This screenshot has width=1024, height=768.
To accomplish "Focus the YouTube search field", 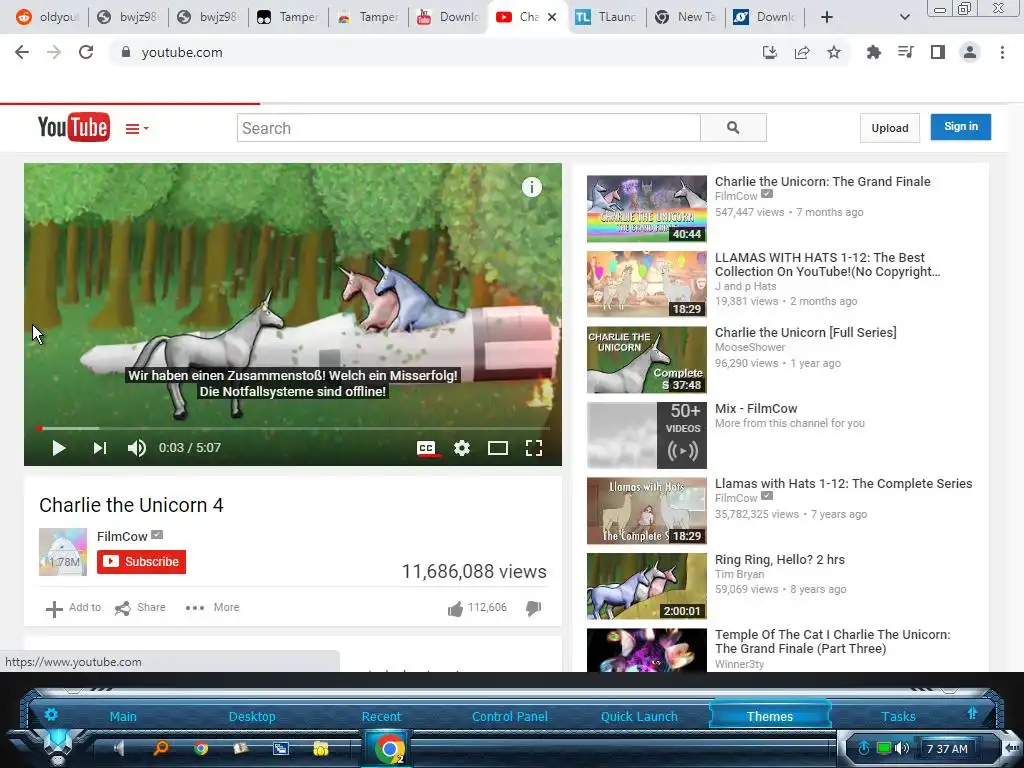I will tap(468, 128).
